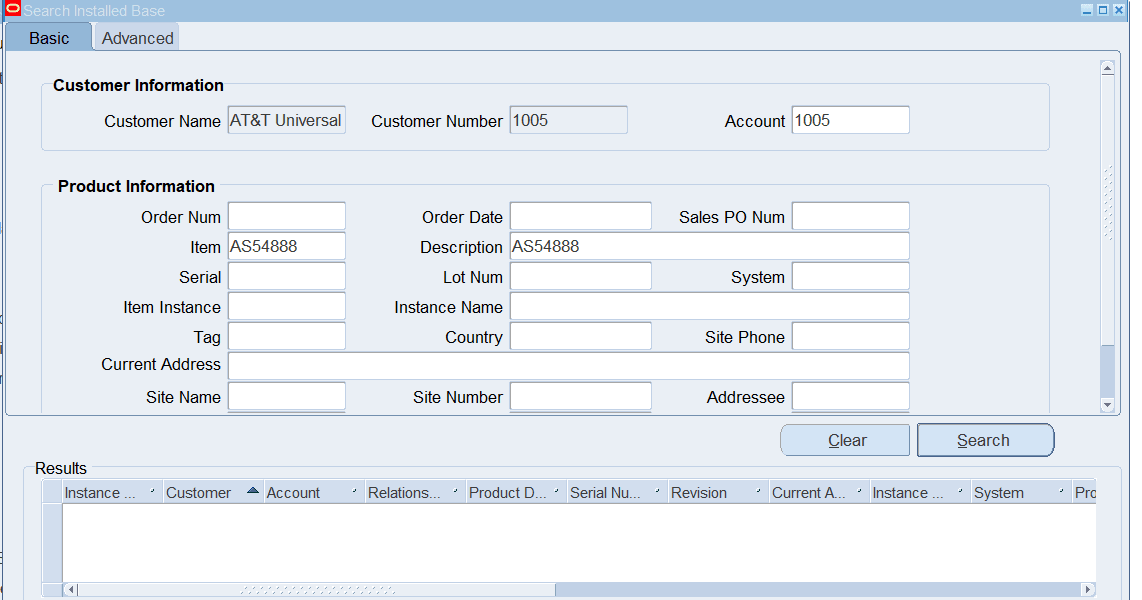
Task: Select the Basic tab
Action: [x=47, y=37]
